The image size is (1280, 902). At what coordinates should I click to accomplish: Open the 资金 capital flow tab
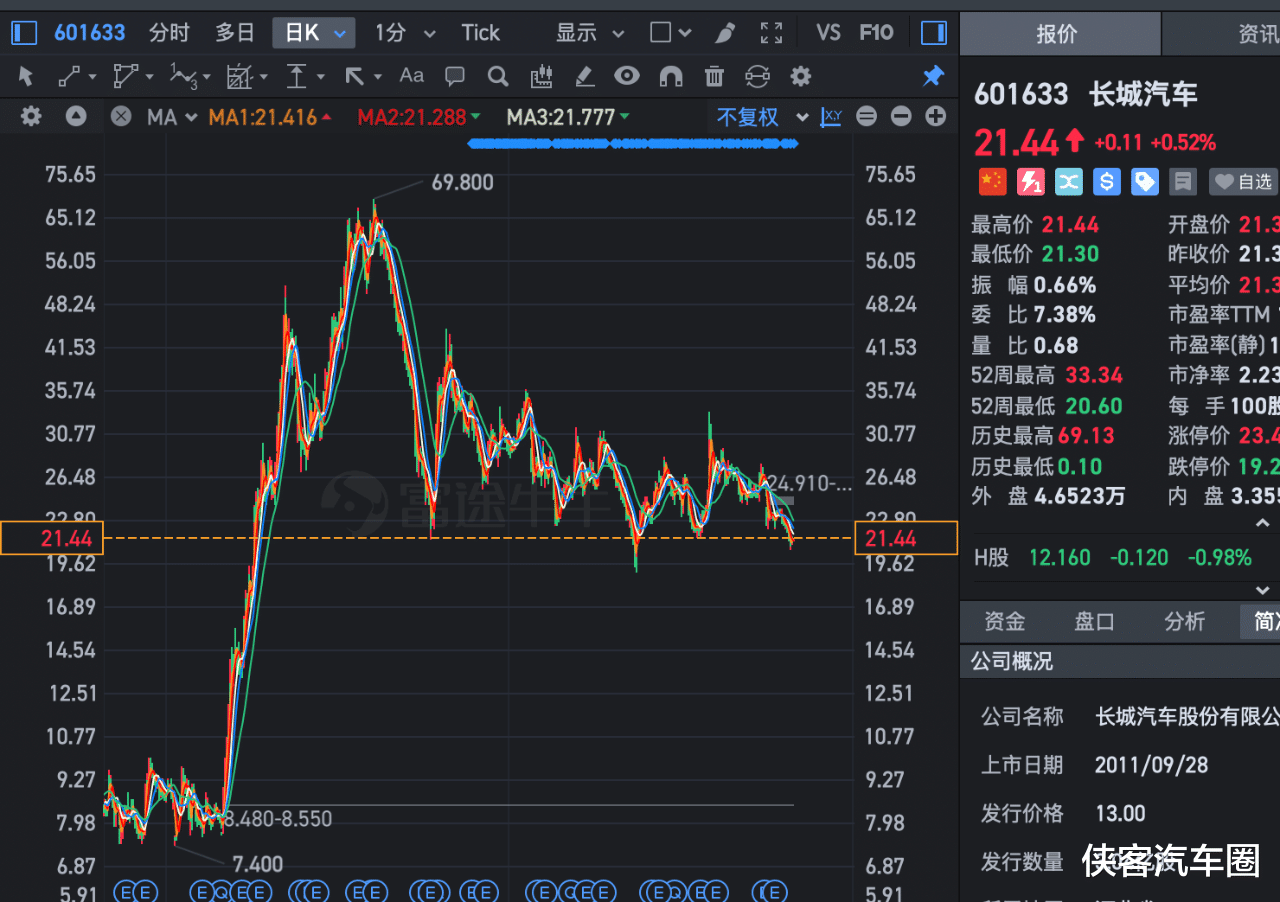pyautogui.click(x=1004, y=622)
